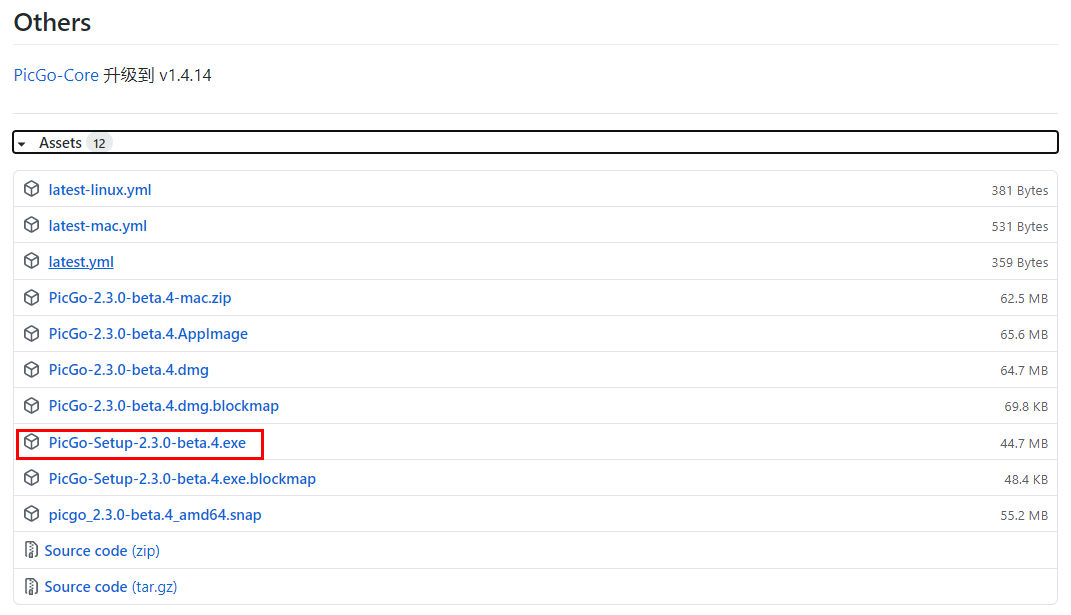Download Source code (tar.gz)

[111, 587]
